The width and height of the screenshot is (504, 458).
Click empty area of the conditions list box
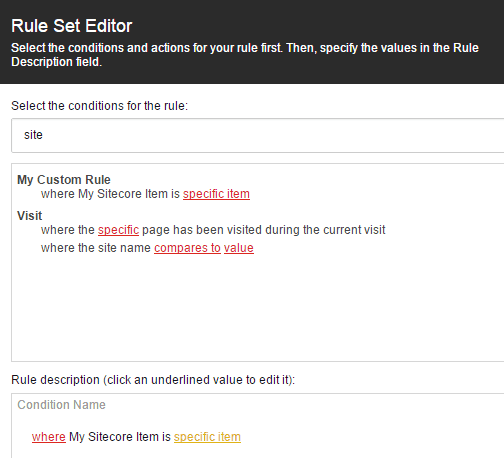coord(257,307)
